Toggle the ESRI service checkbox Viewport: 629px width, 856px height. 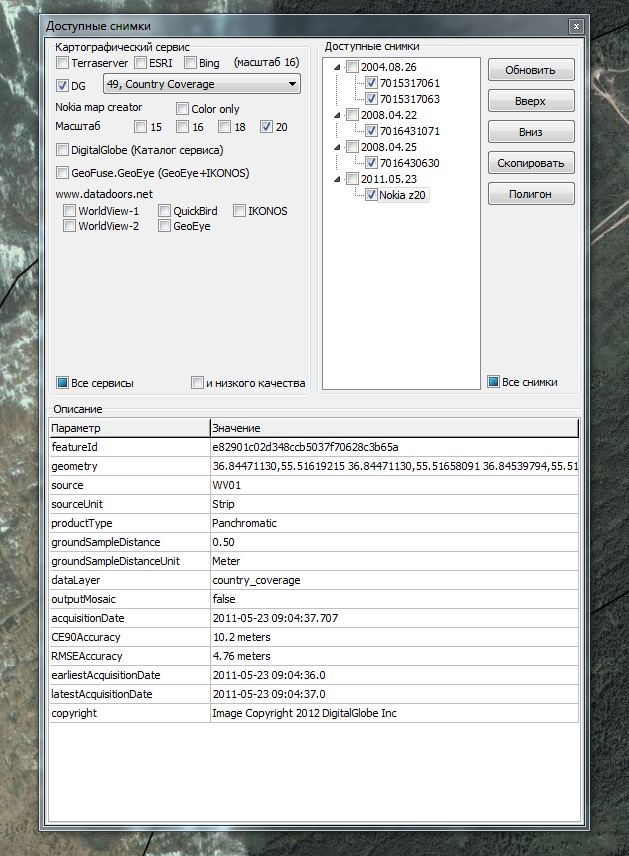[140, 63]
